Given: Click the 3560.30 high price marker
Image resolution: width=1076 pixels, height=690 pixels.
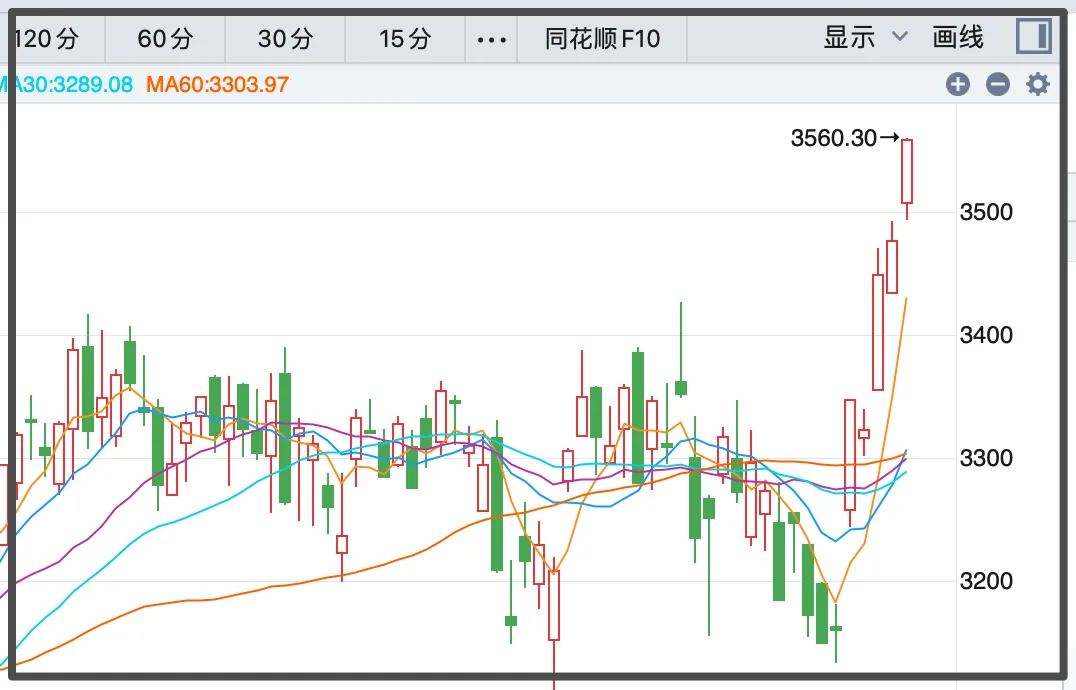Looking at the screenshot, I should 834,139.
